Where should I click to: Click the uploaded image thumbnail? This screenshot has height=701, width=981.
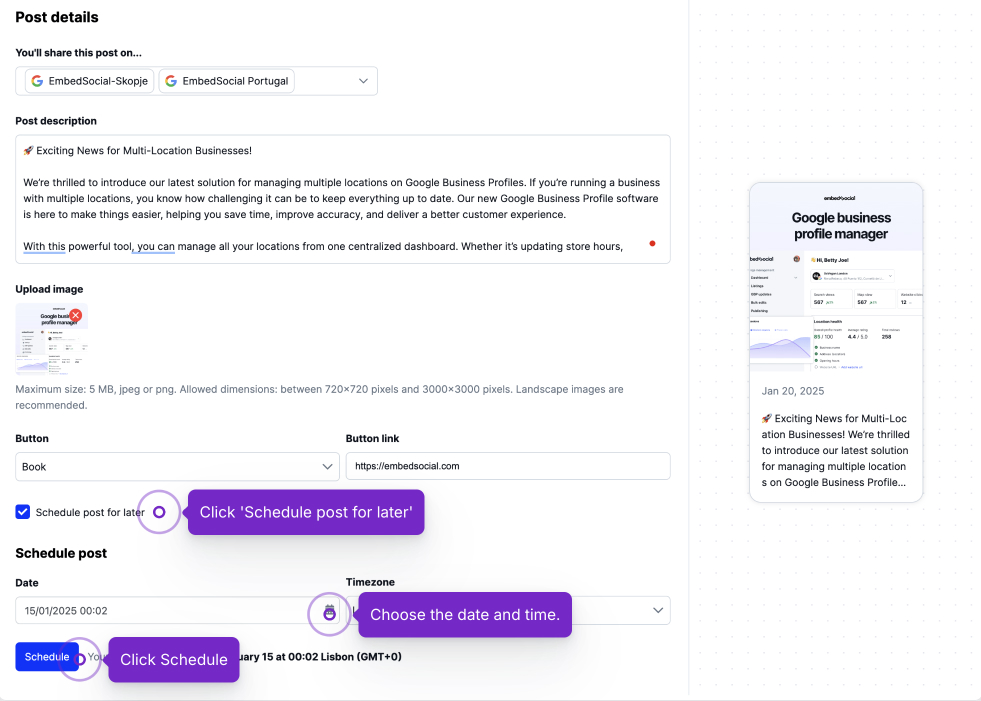[52, 339]
